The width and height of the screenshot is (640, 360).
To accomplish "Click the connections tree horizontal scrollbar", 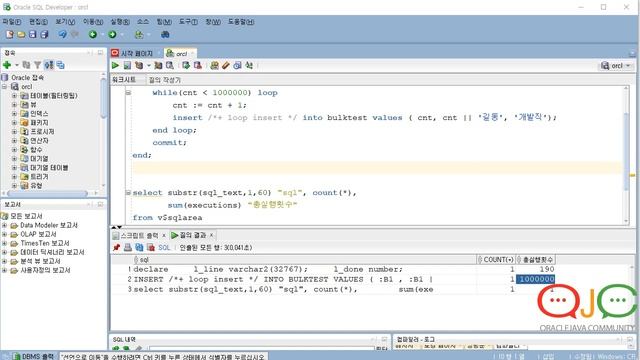I will pos(47,193).
